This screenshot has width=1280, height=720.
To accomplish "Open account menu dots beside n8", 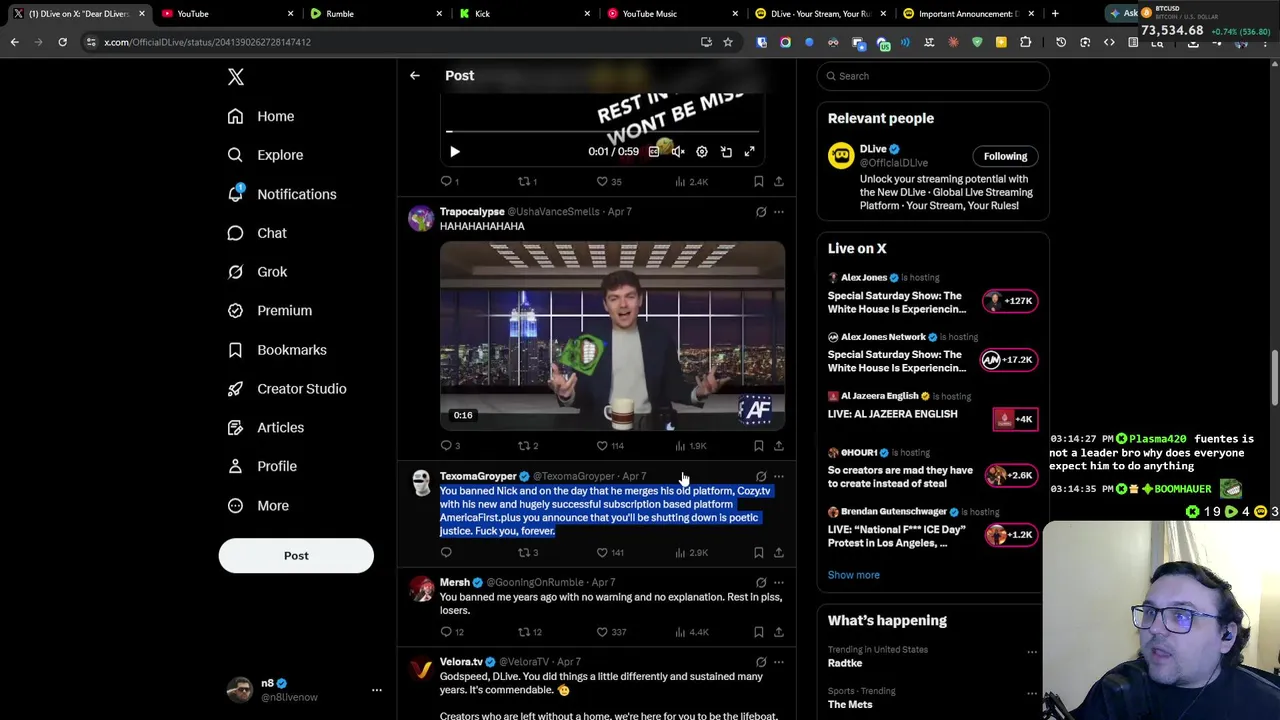I will [377, 690].
